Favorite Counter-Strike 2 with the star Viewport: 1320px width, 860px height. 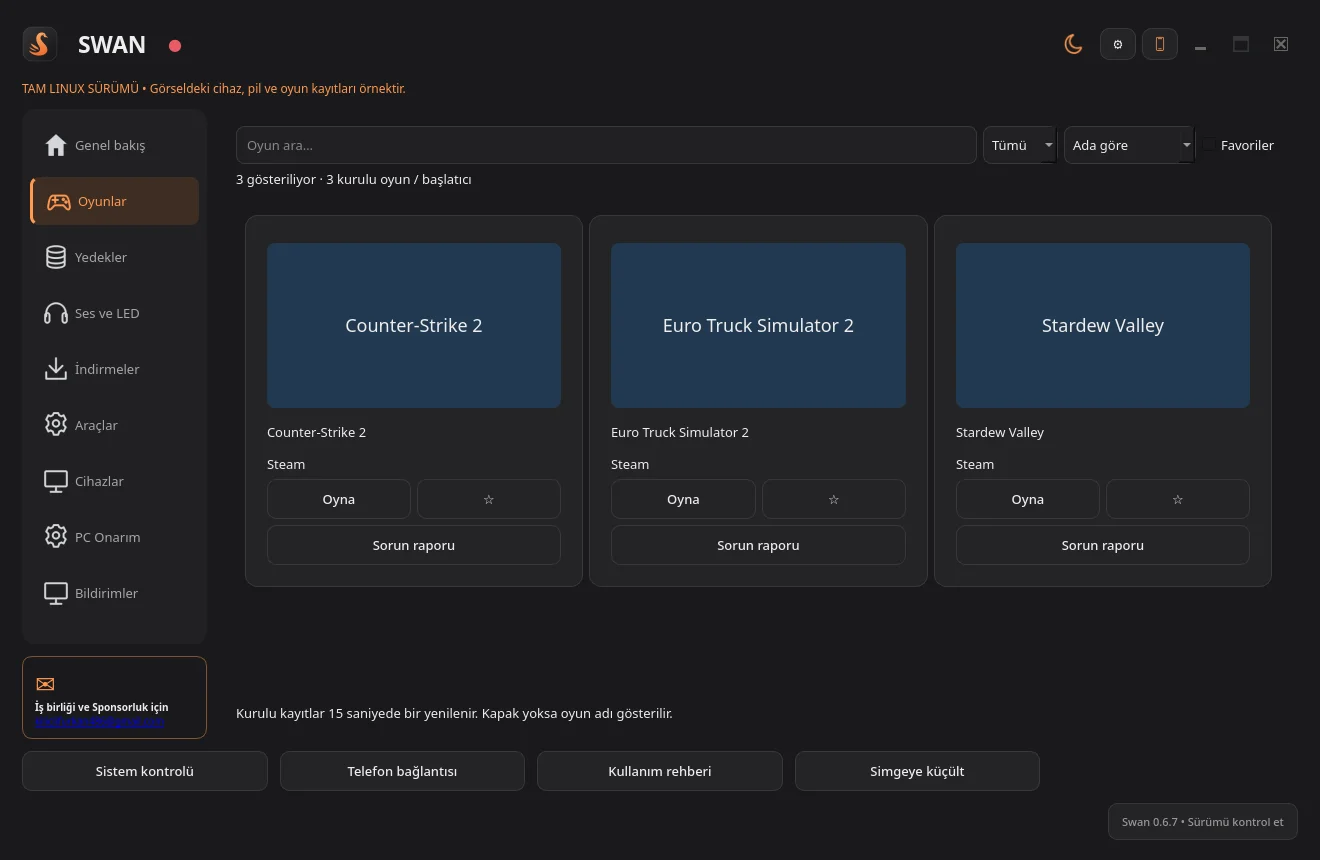point(489,499)
